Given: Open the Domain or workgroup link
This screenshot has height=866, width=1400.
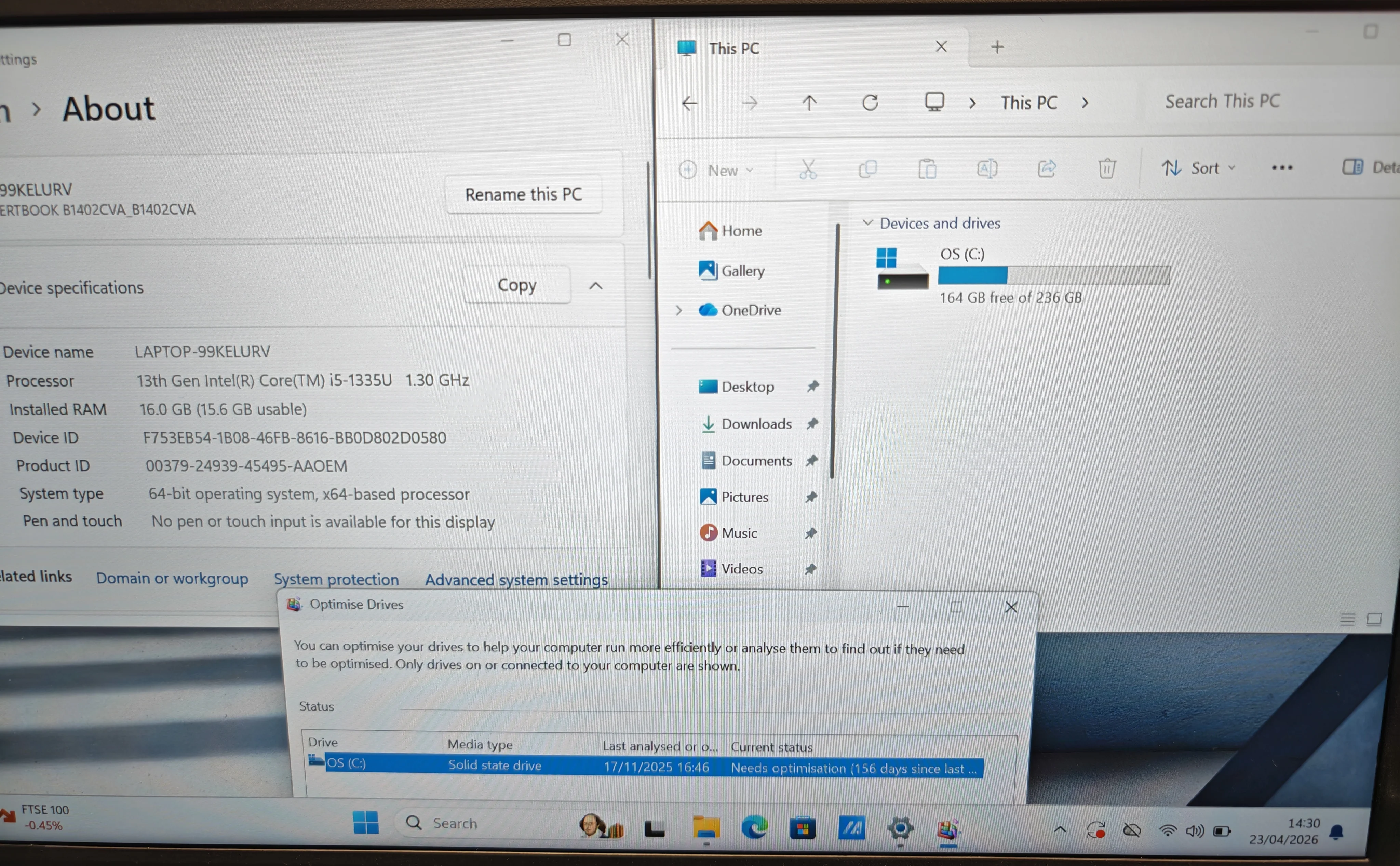Looking at the screenshot, I should [172, 579].
